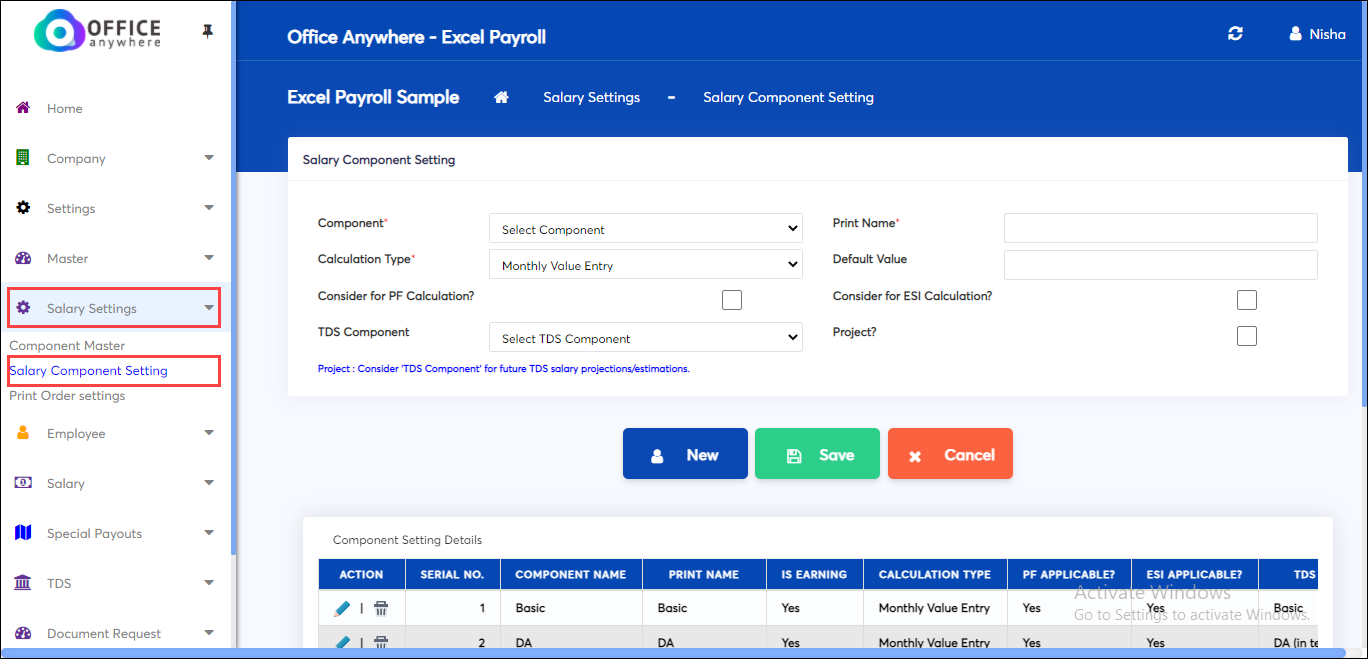Expand the Settings menu arrow
Viewport: 1368px width, 659px height.
pyautogui.click(x=209, y=208)
